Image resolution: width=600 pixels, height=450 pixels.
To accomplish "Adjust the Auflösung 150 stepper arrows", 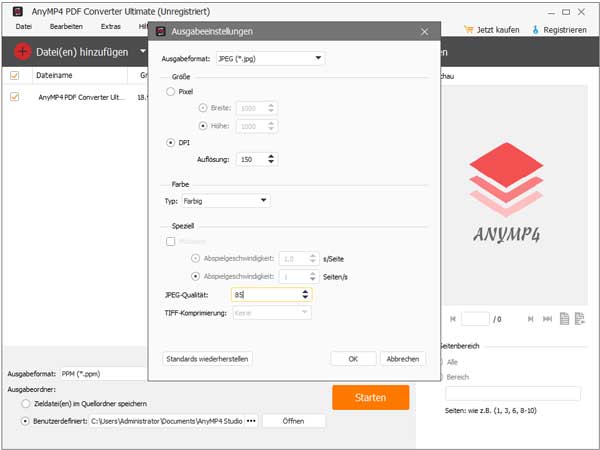I will 271,159.
